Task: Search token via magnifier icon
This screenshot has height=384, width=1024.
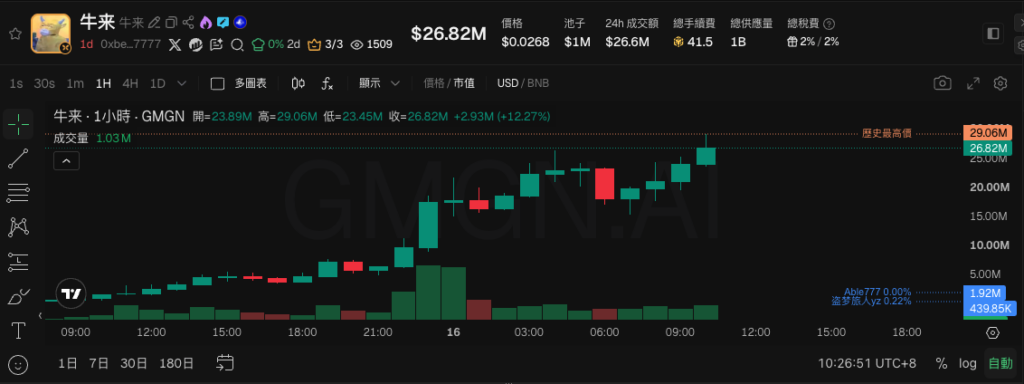Action: [x=238, y=44]
